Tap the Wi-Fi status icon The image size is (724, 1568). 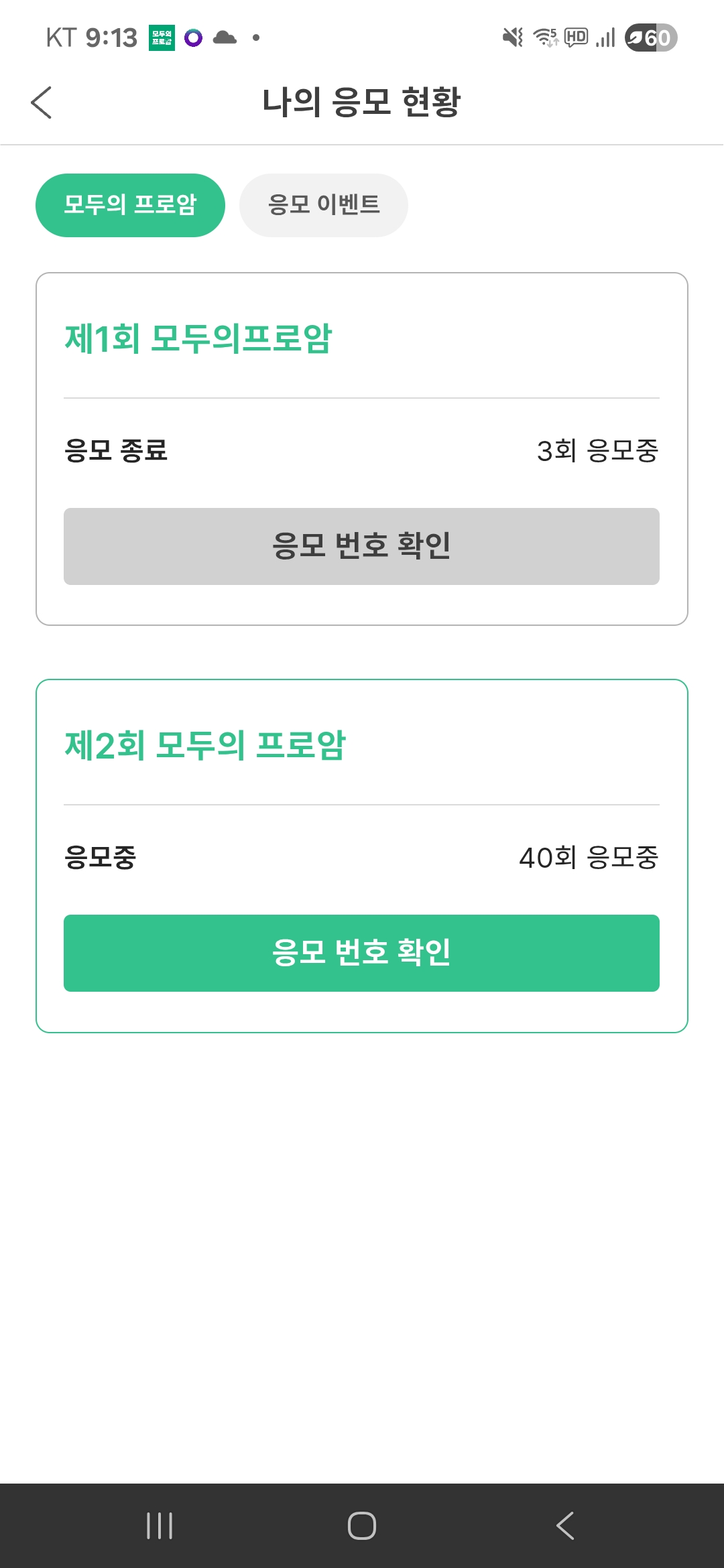[546, 38]
